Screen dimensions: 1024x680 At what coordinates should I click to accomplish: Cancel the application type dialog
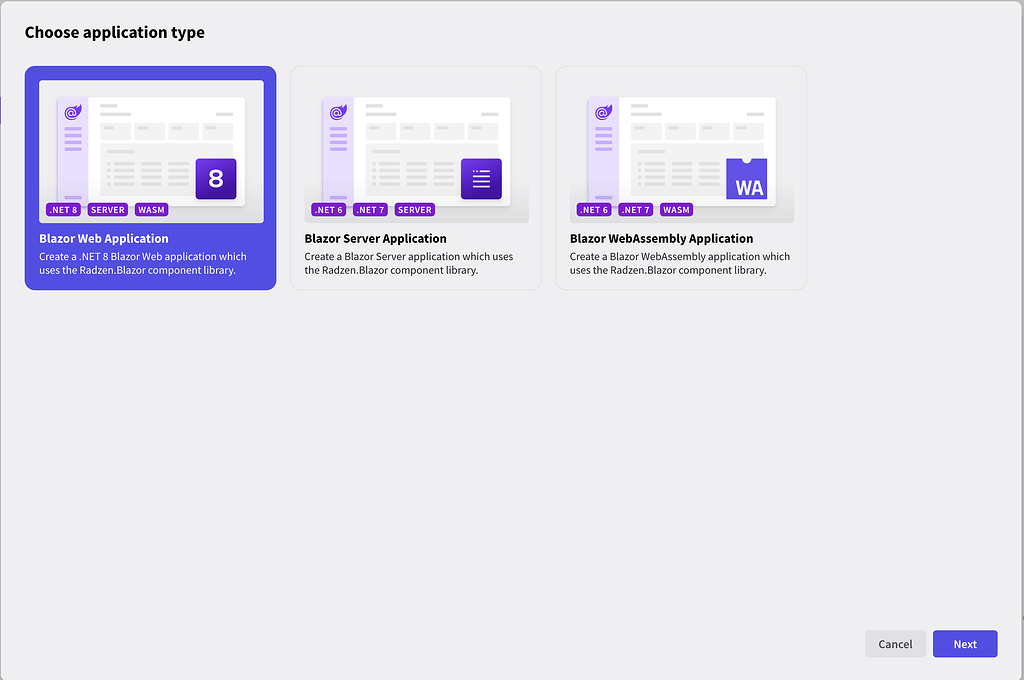click(x=895, y=644)
